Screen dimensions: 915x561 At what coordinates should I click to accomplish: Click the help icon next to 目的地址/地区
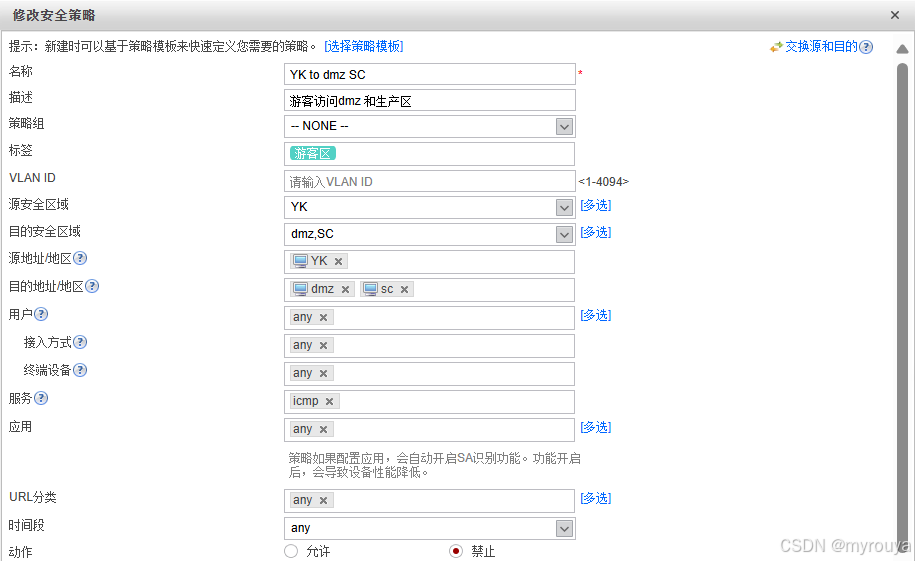92,286
